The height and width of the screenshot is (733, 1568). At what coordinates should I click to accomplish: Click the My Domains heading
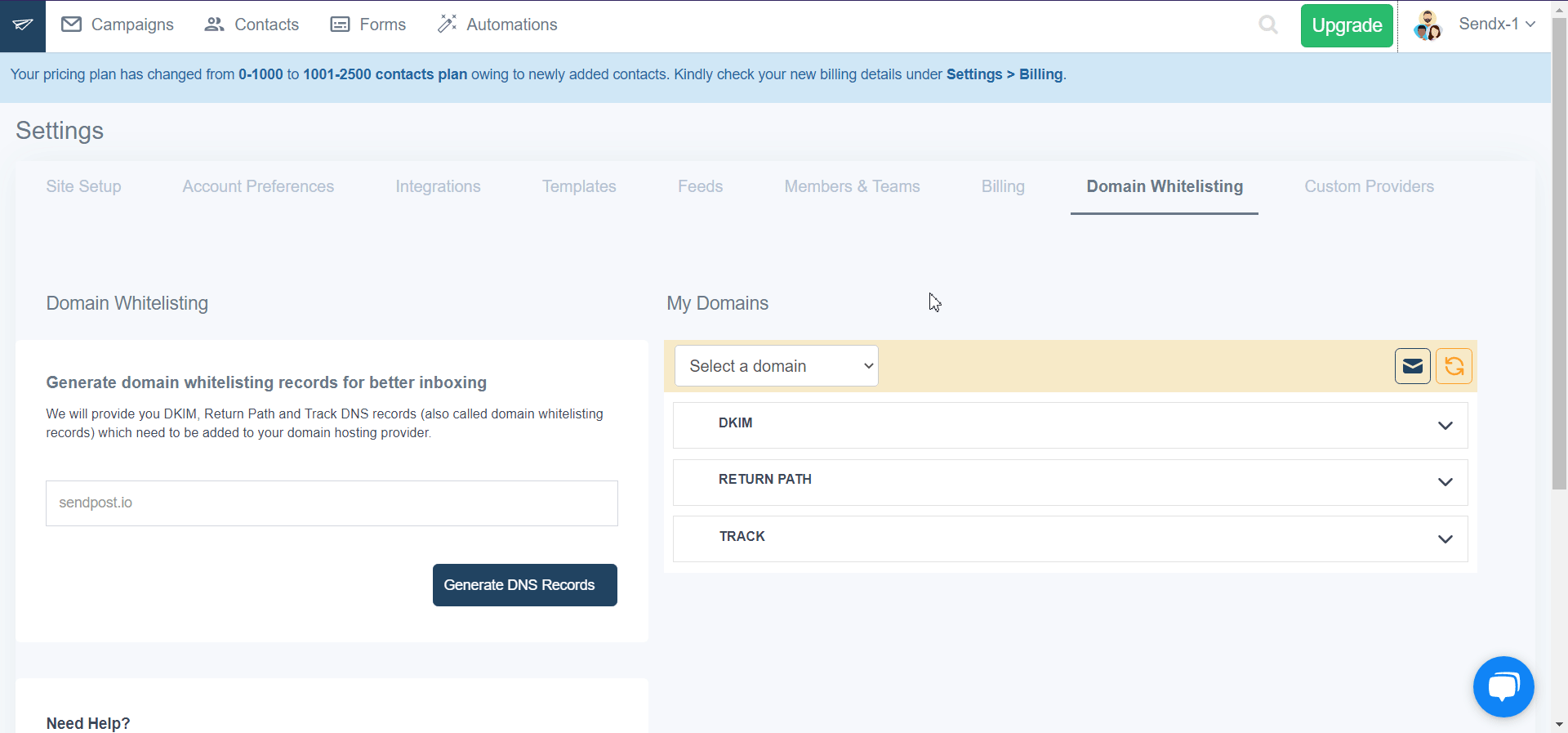(x=717, y=303)
